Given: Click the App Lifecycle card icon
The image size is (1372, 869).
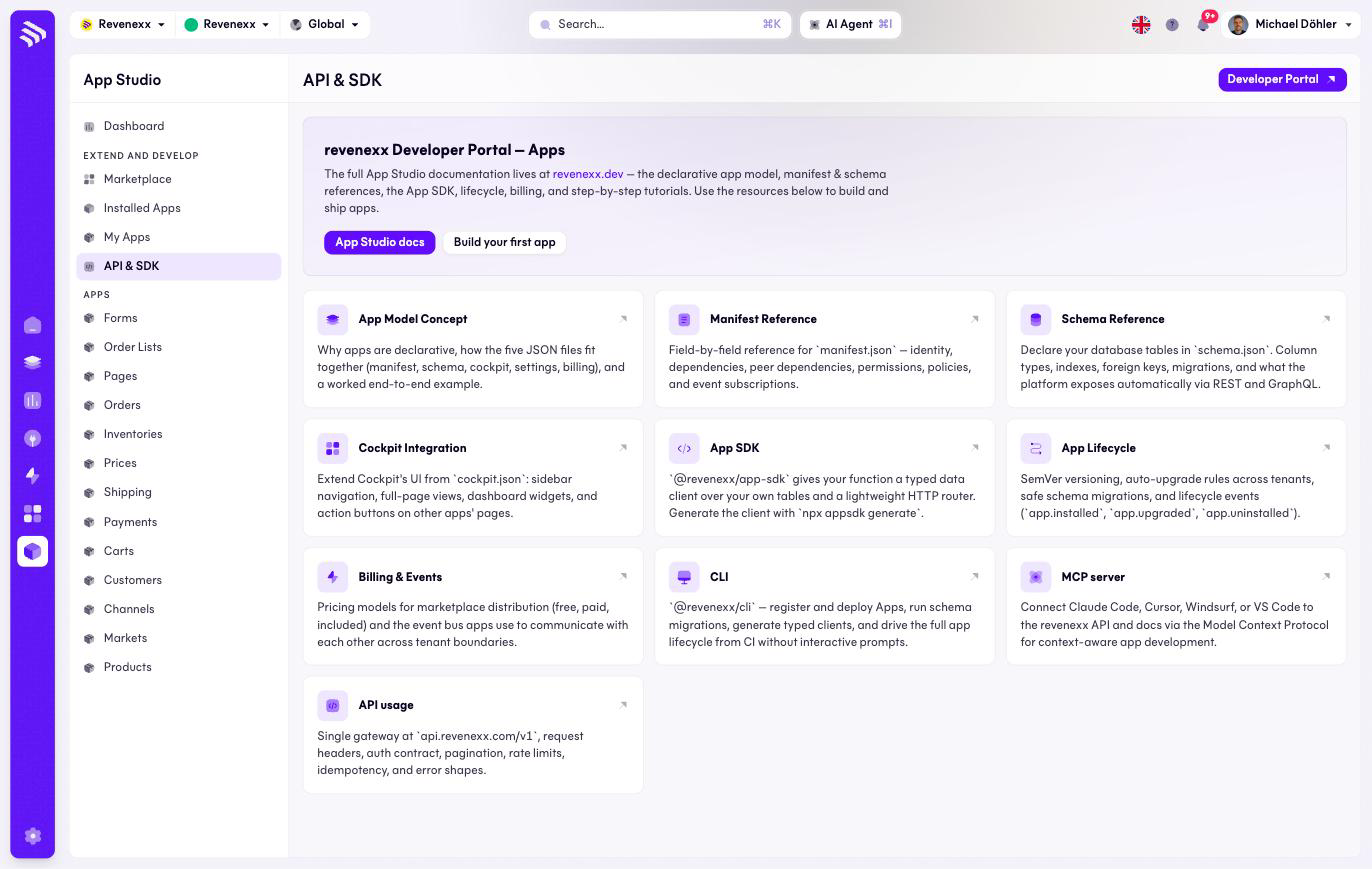Looking at the screenshot, I should [1036, 448].
